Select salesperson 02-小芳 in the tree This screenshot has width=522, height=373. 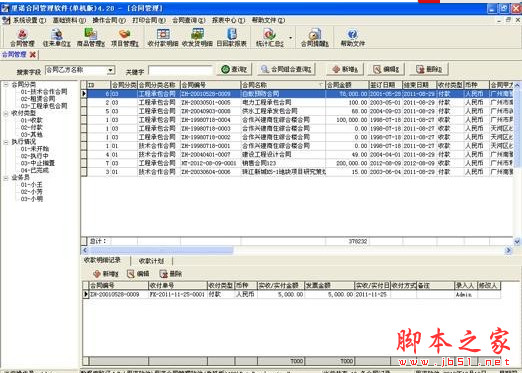coord(31,192)
